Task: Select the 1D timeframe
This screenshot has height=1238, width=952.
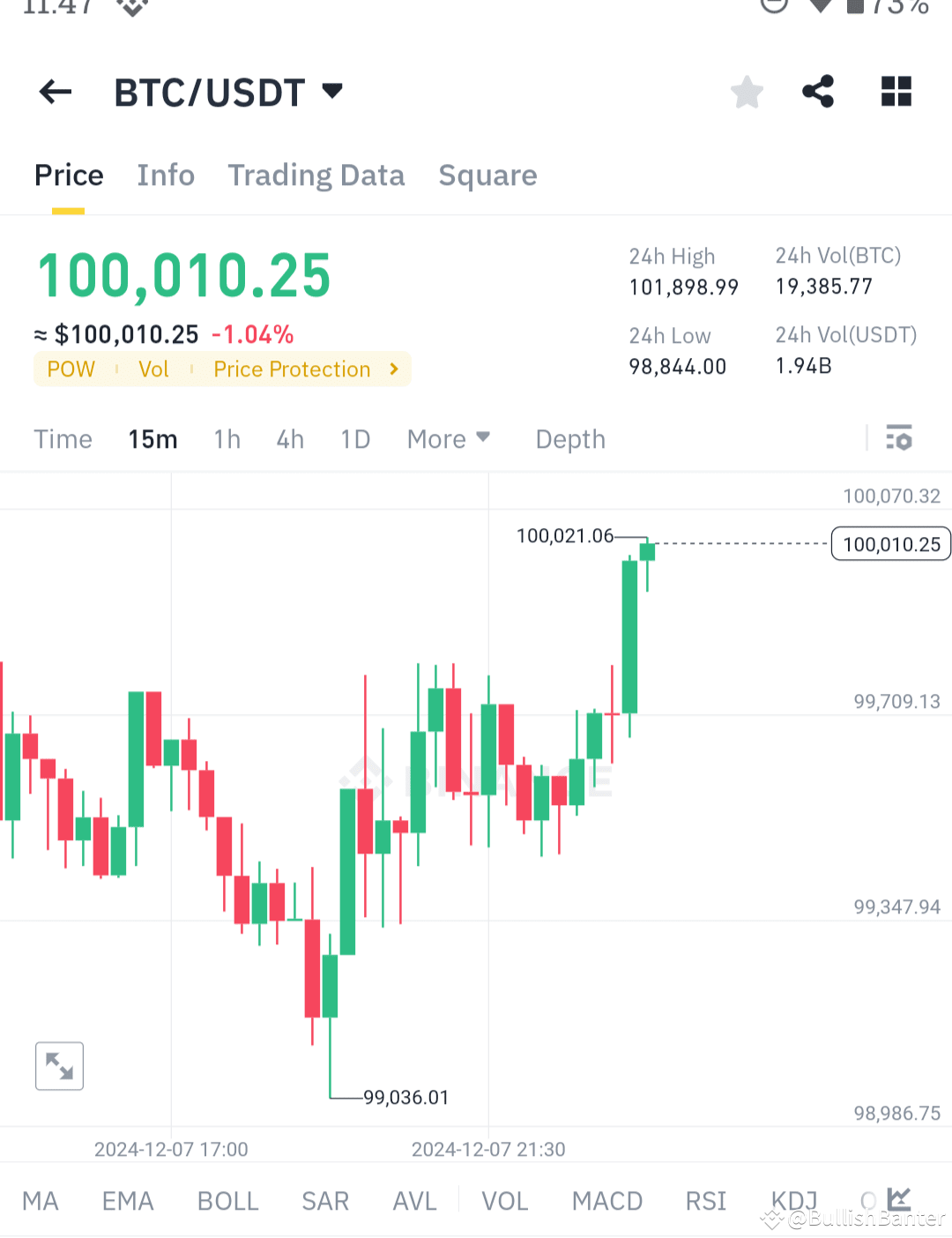Action: pos(355,438)
